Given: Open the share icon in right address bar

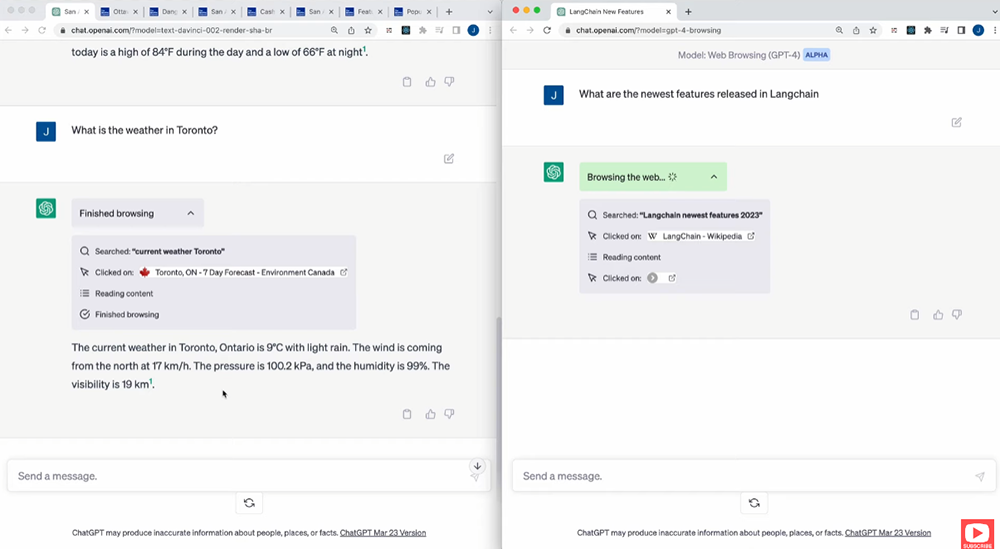Looking at the screenshot, I should coord(857,30).
